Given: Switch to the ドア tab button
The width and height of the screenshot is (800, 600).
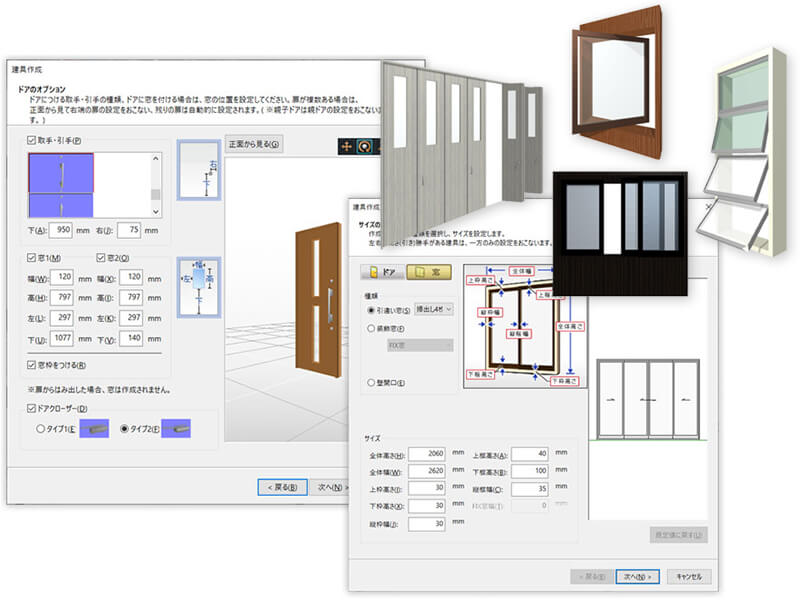Looking at the screenshot, I should 383,271.
